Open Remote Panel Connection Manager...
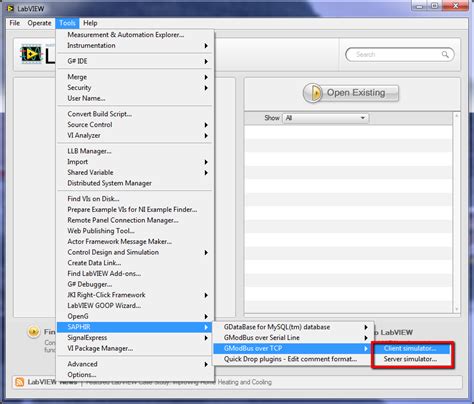The image size is (474, 404). click(x=135, y=220)
